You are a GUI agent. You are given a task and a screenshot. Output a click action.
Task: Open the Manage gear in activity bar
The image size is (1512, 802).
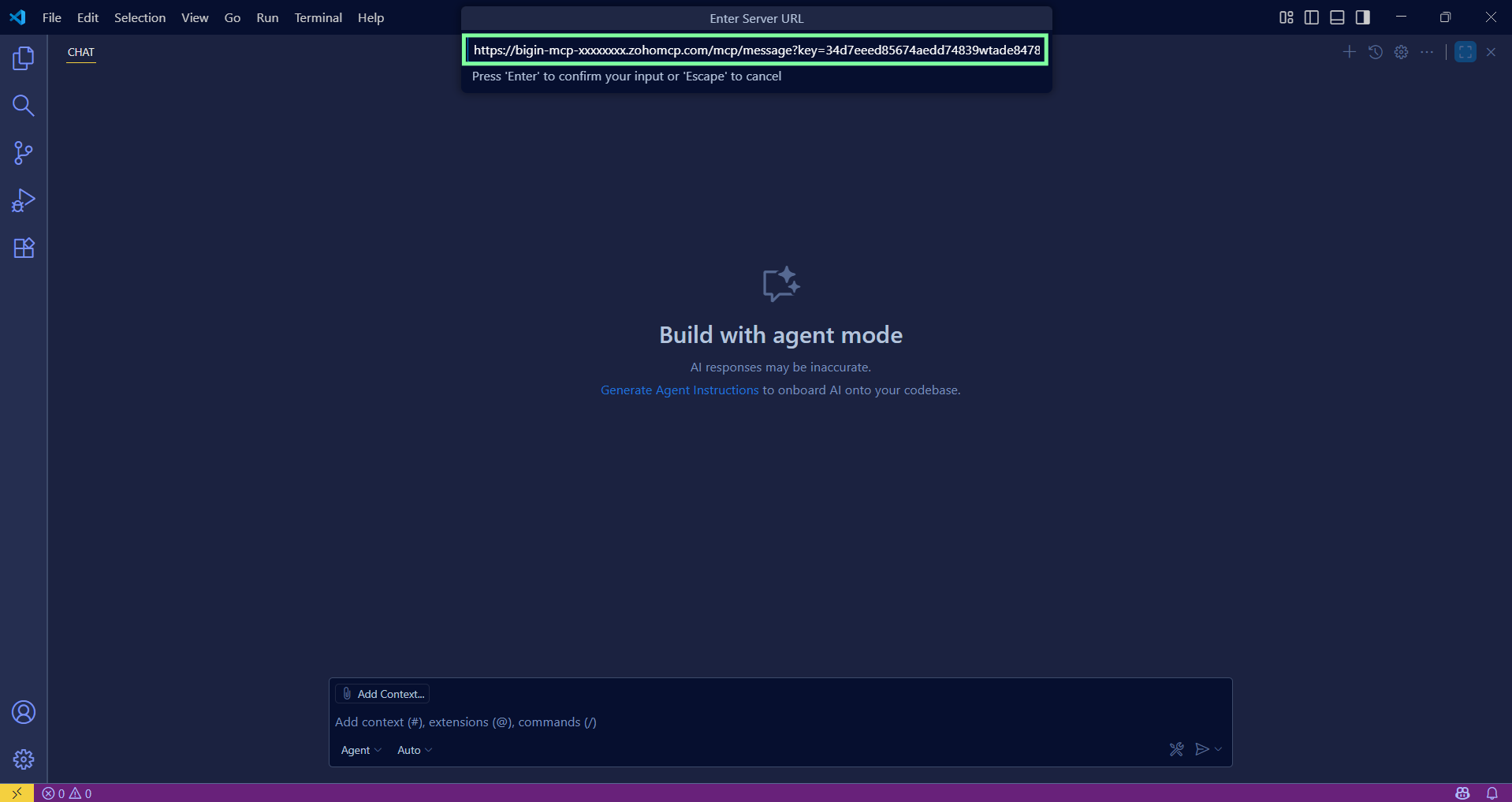[x=24, y=759]
